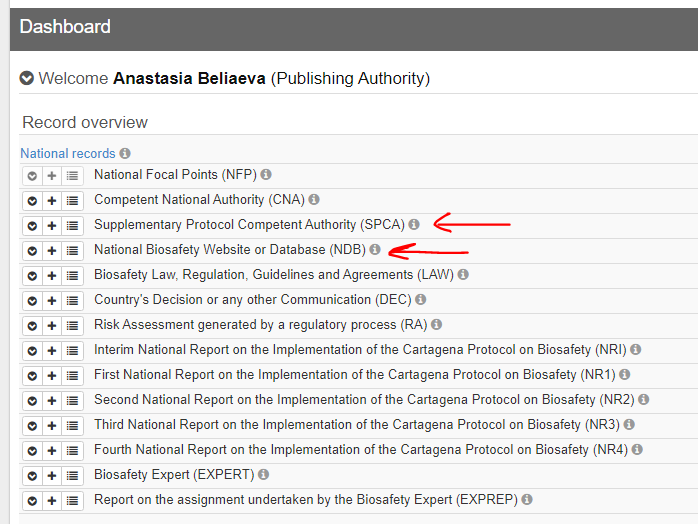Click the info icon beside Biosafety Expert (EXPERT)
The width and height of the screenshot is (698, 524).
[264, 475]
